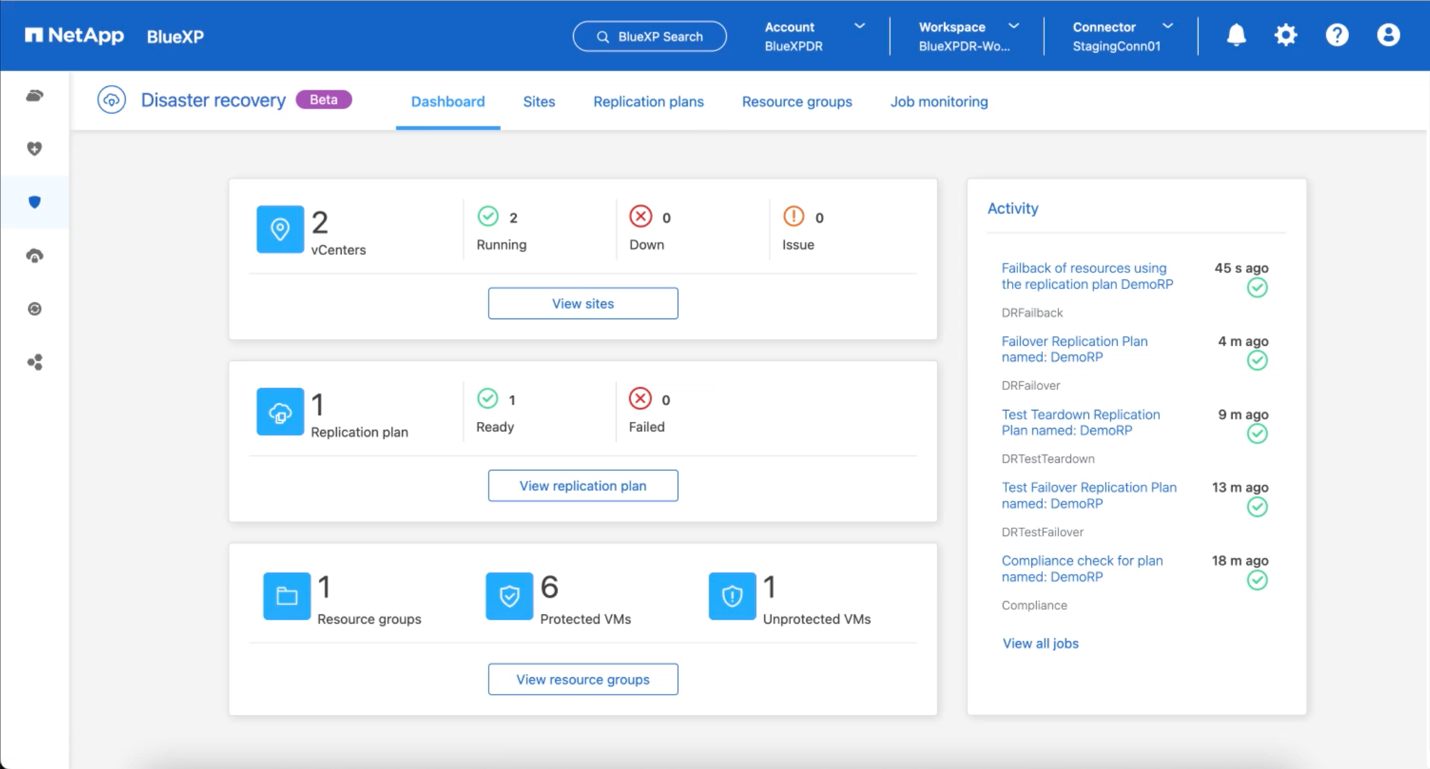The height and width of the screenshot is (769, 1430).
Task: Follow the View all jobs link
Action: coord(1040,644)
